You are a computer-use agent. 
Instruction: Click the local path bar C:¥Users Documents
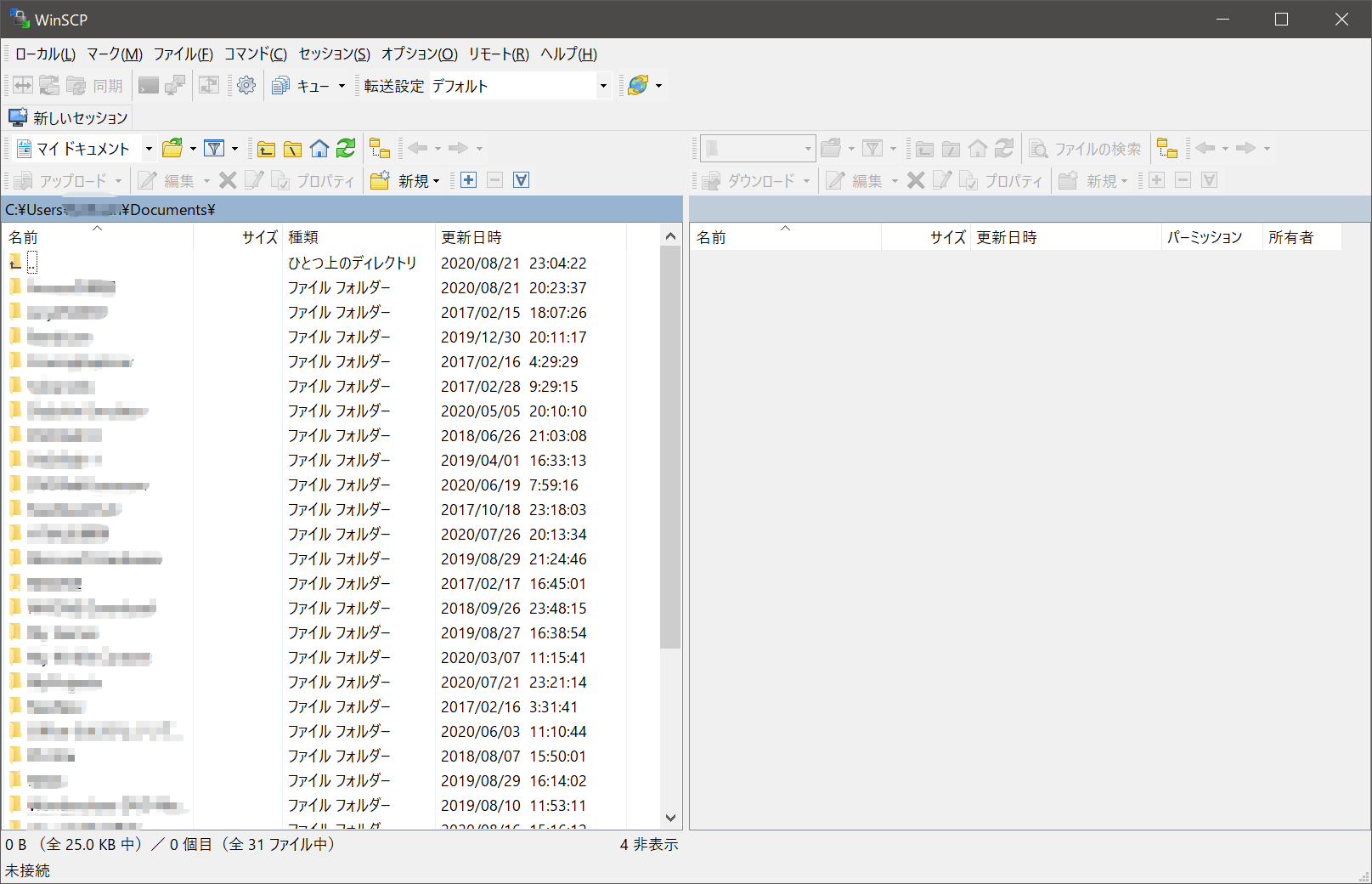point(342,210)
